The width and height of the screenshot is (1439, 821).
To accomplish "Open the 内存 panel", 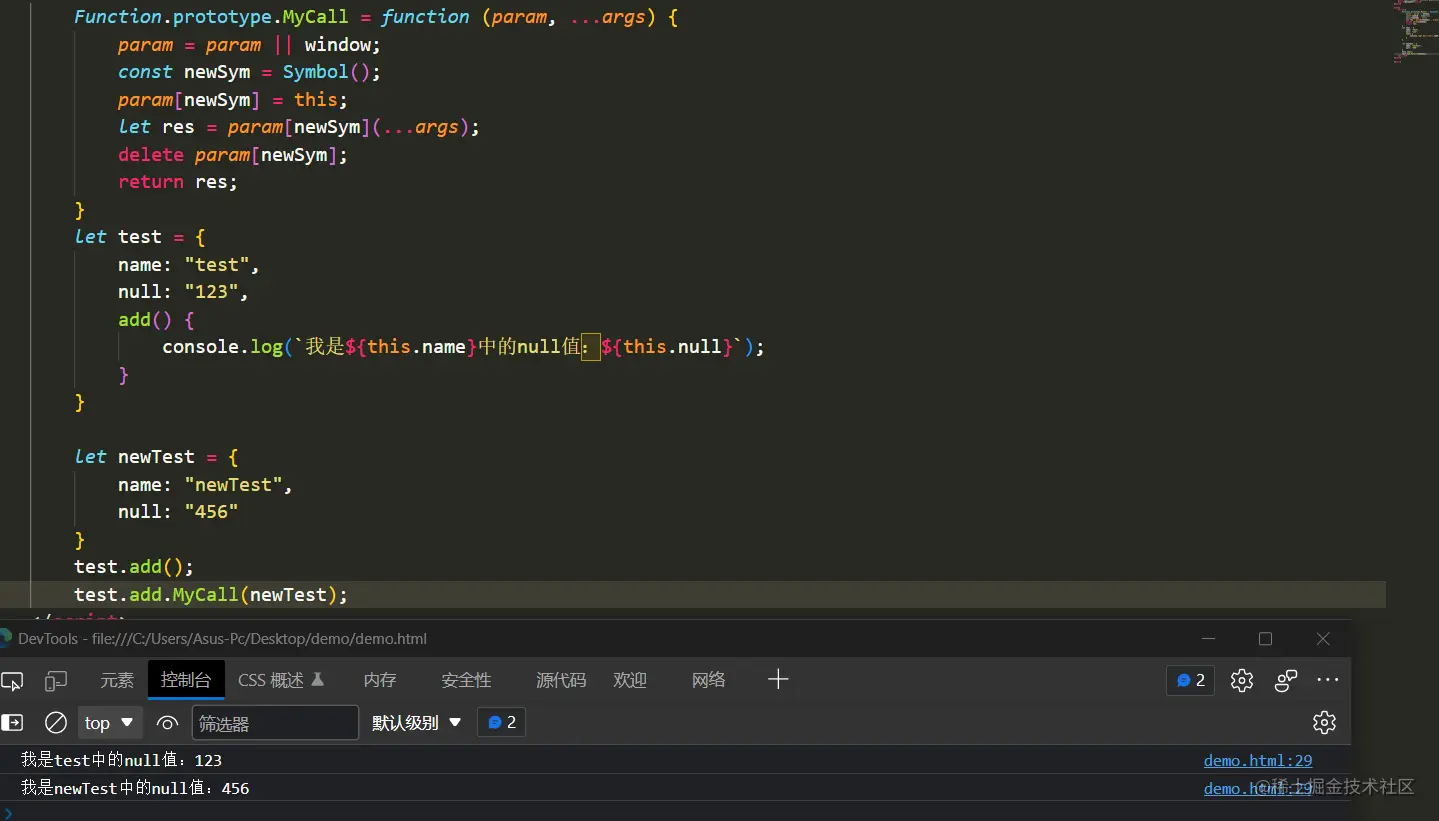I will coord(379,680).
